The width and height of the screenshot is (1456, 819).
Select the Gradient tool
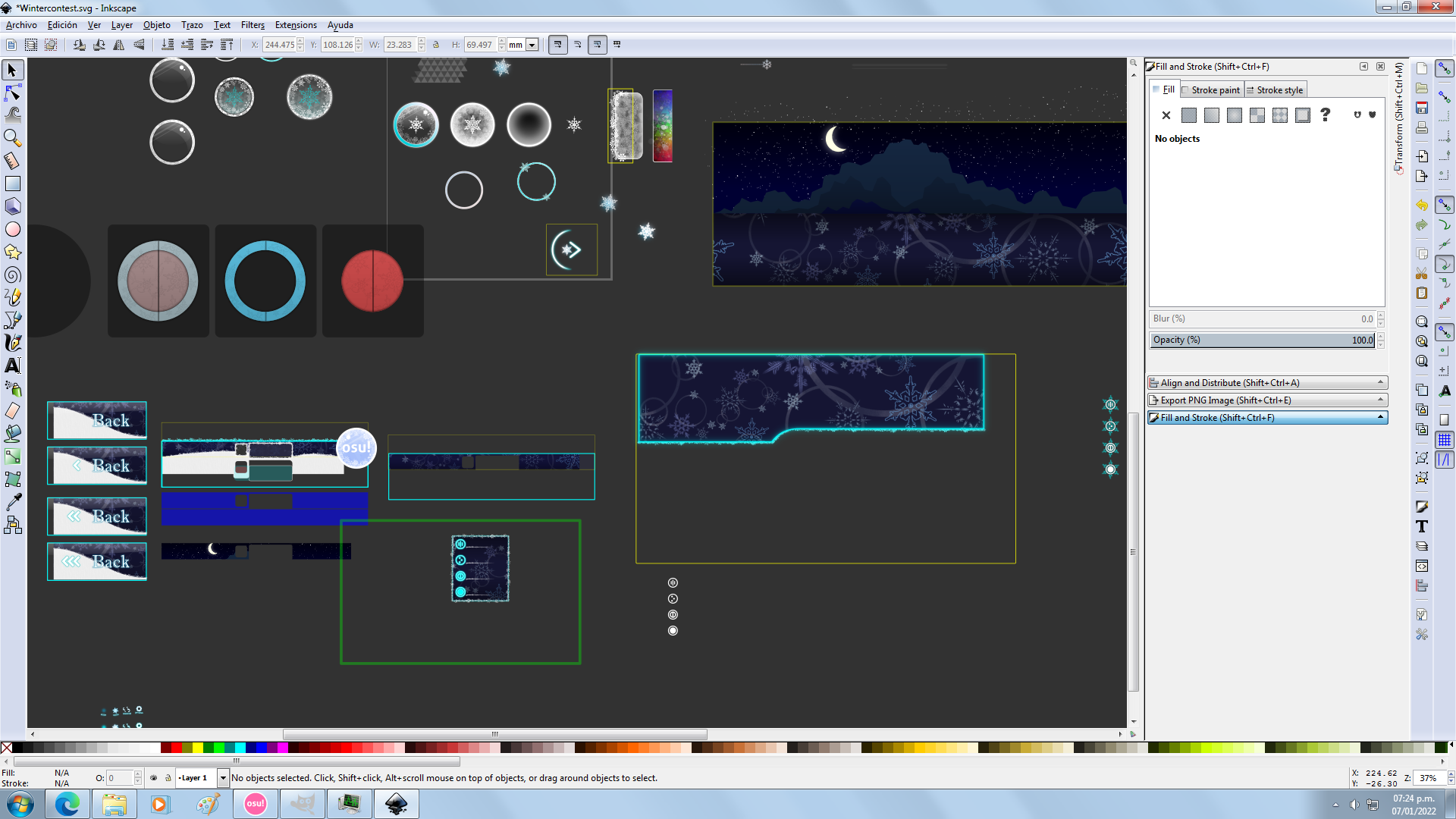click(x=12, y=457)
